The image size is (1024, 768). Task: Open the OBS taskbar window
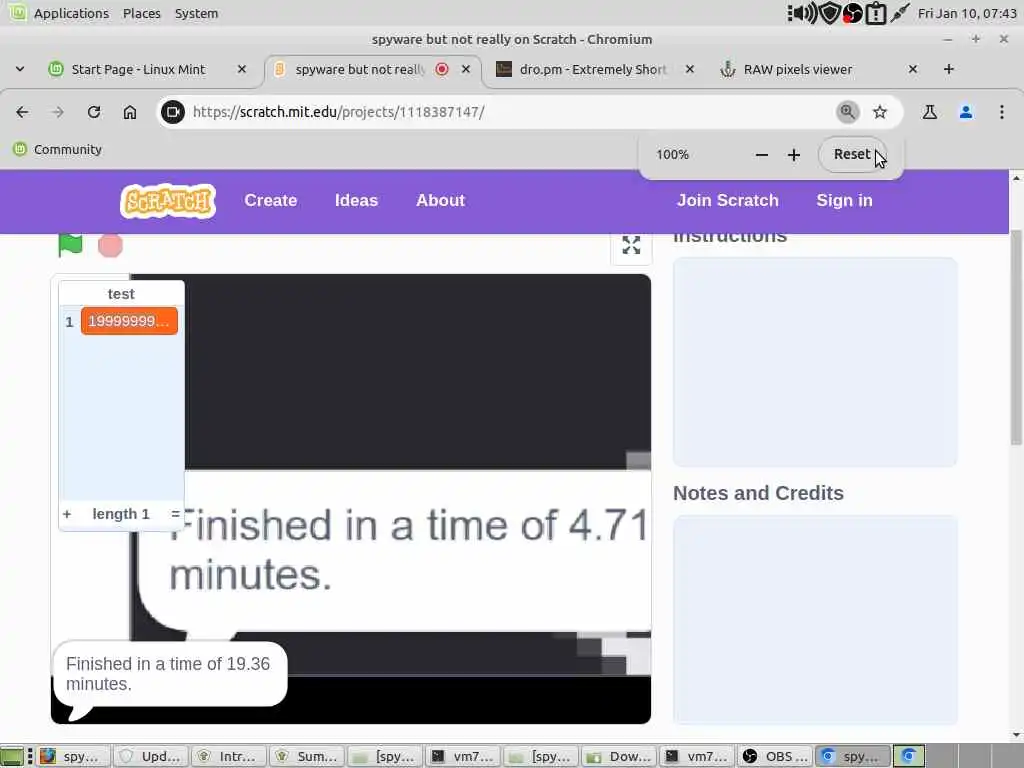tap(775, 756)
